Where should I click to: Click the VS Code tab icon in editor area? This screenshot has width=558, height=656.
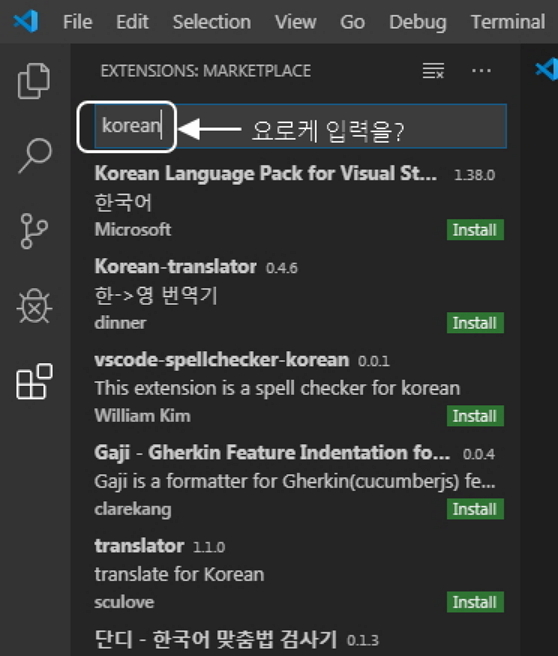coord(547,69)
